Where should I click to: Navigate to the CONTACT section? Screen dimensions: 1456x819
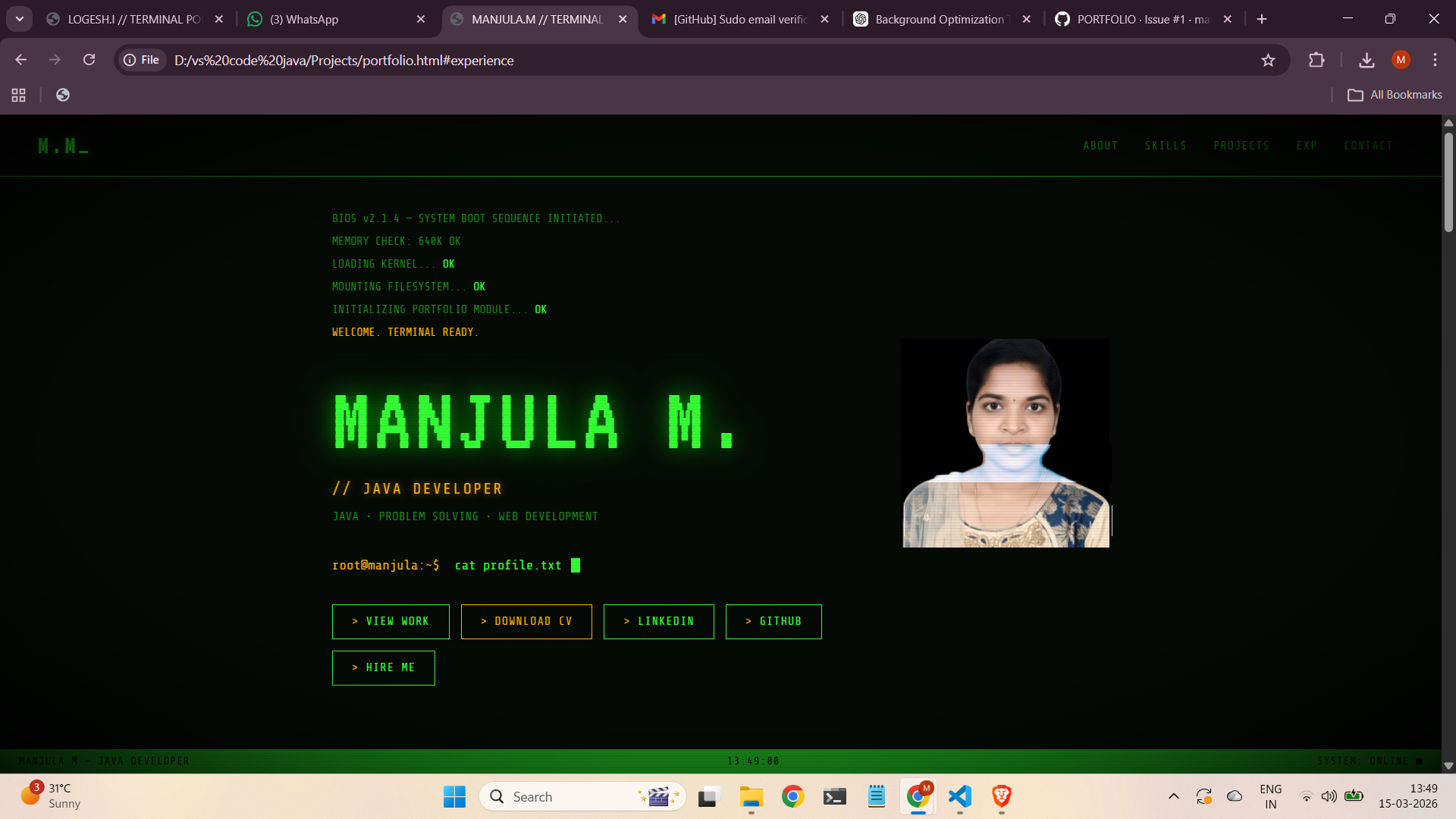pos(1368,146)
